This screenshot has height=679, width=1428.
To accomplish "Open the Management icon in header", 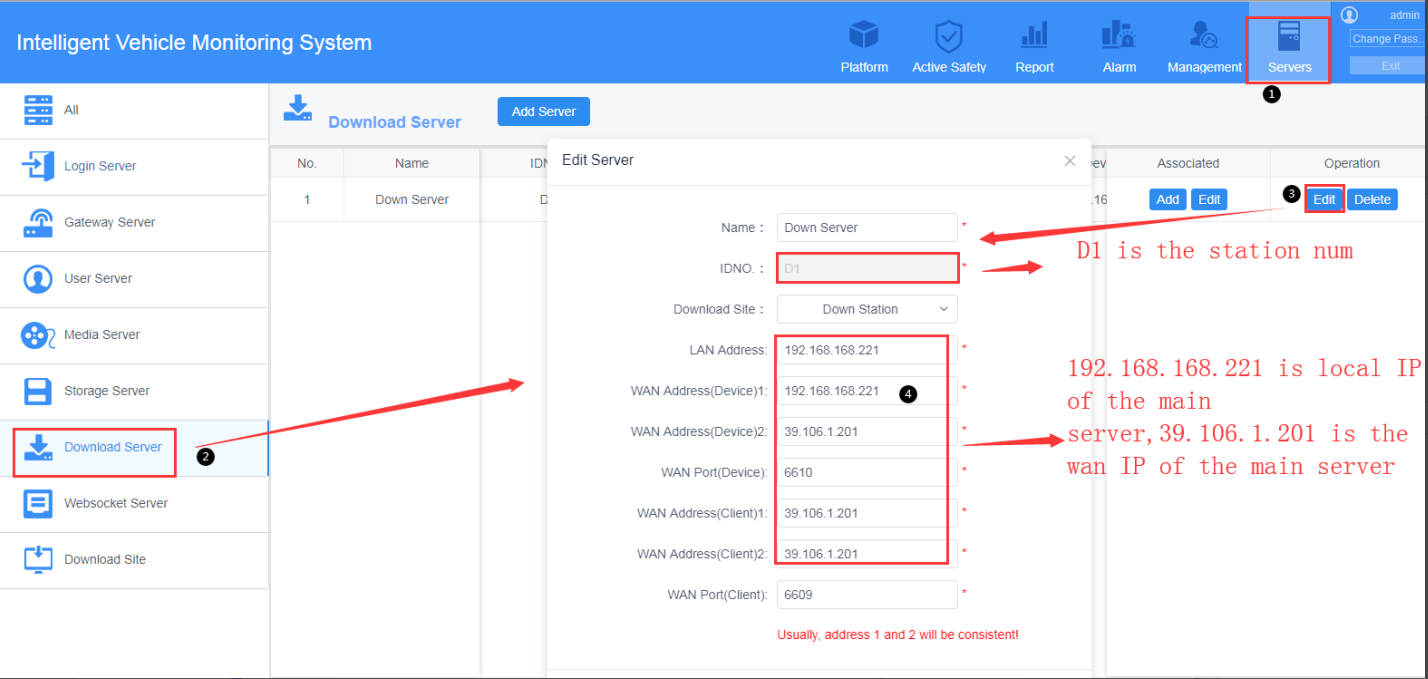I will click(x=1204, y=36).
